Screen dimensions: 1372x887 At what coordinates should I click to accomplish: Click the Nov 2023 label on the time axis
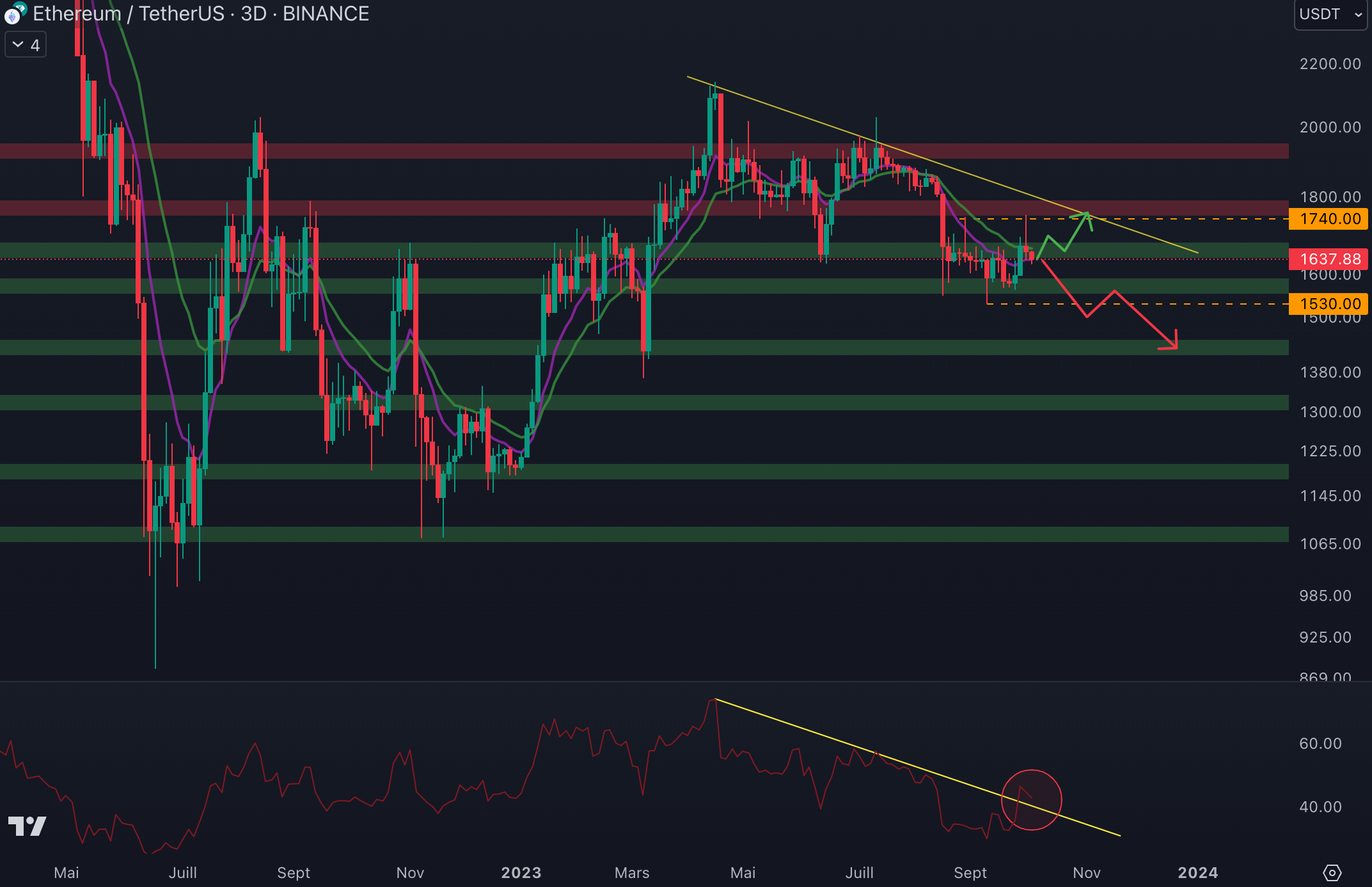1086,873
